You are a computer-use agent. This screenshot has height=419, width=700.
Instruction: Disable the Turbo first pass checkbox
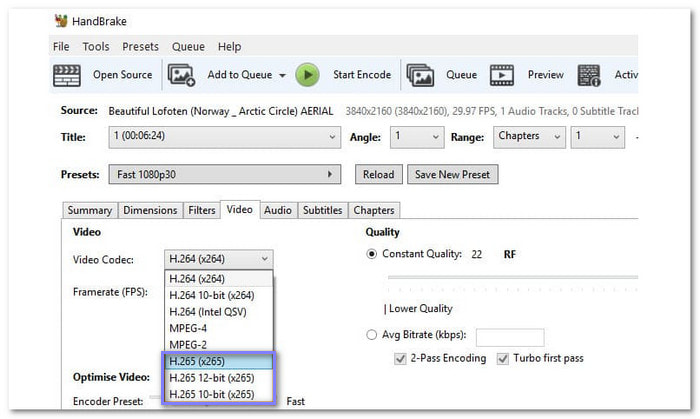pos(503,358)
